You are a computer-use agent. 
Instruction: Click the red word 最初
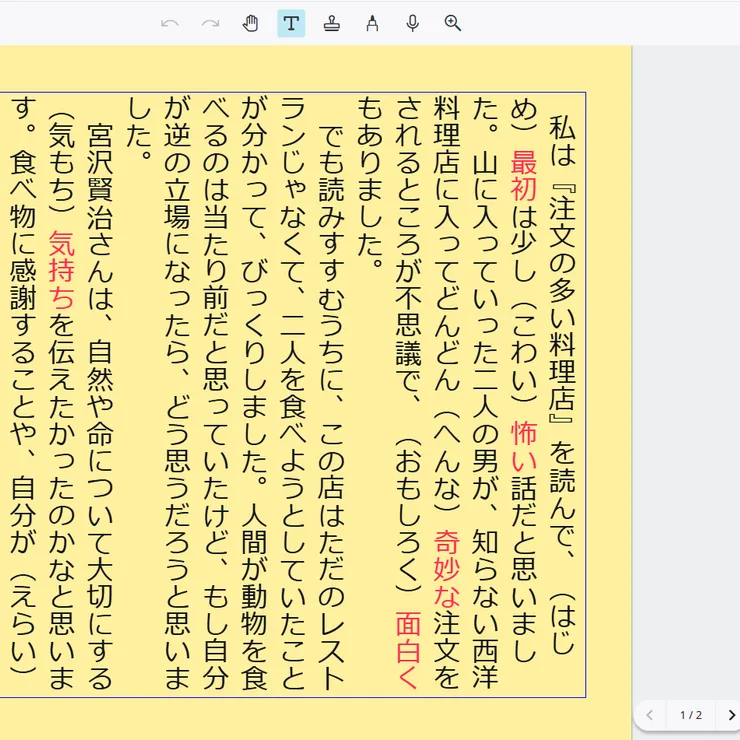click(524, 176)
